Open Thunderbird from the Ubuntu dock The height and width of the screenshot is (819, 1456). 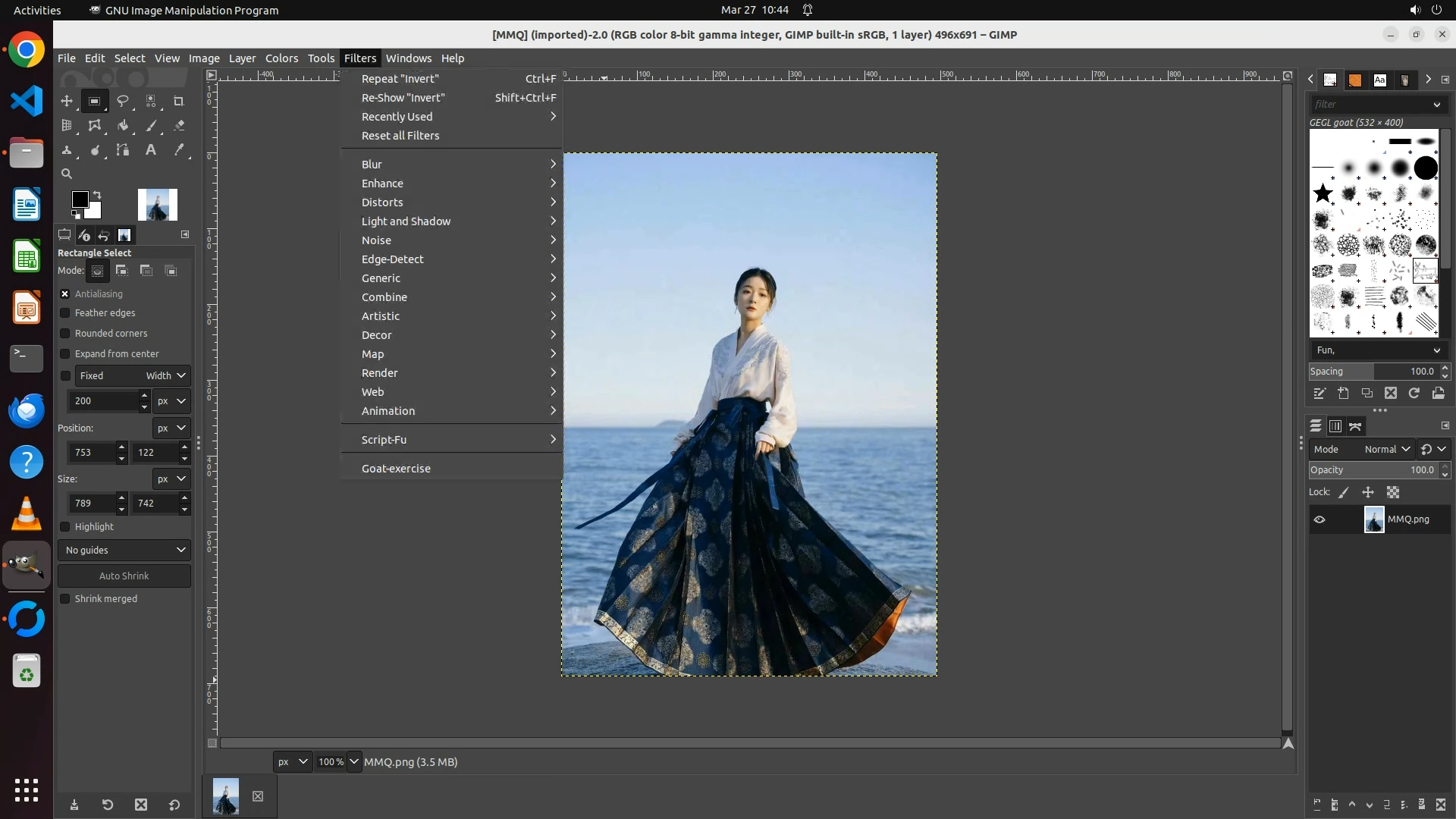pyautogui.click(x=27, y=410)
